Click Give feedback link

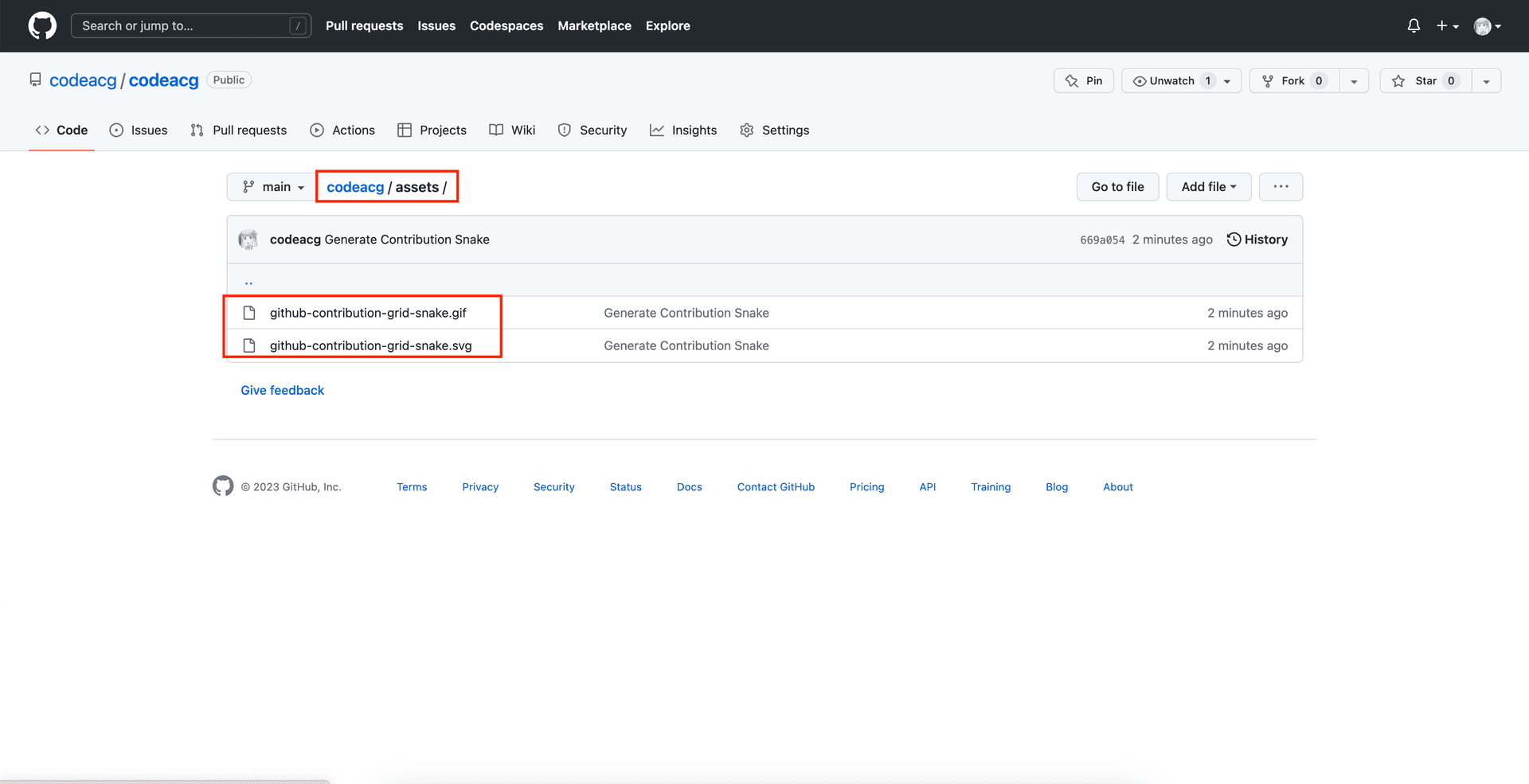coord(282,390)
